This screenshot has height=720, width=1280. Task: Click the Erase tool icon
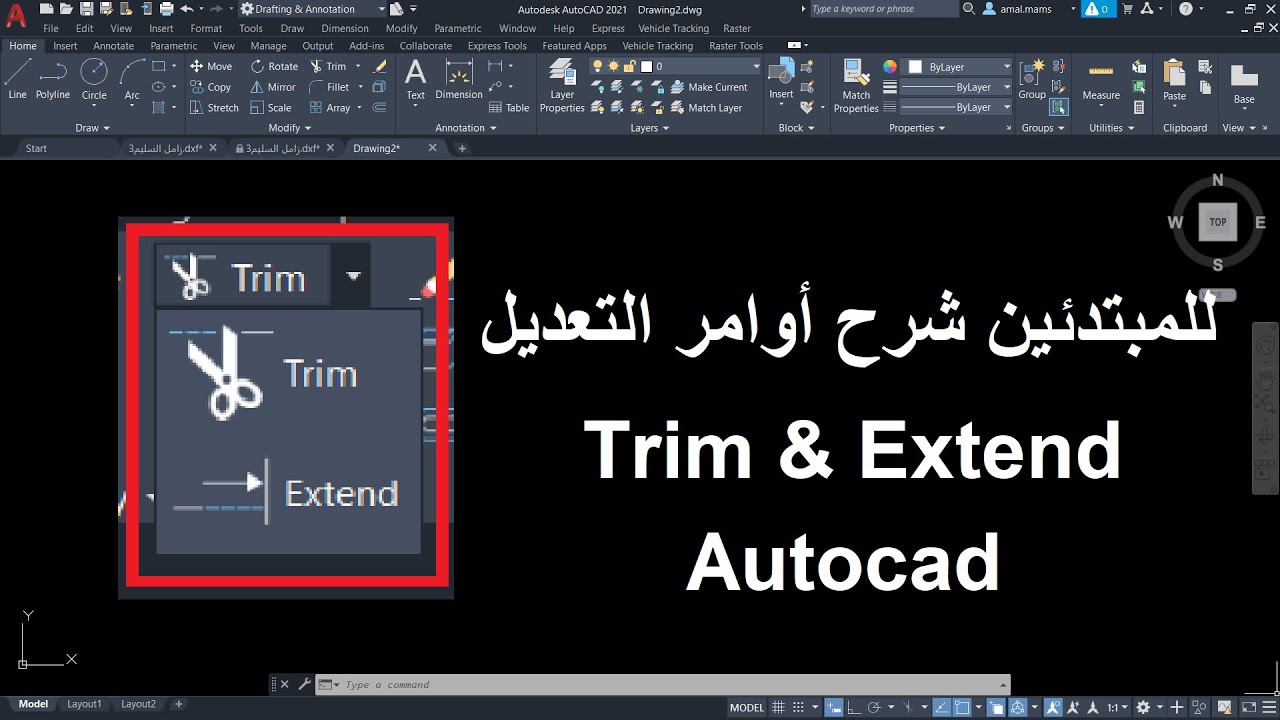pyautogui.click(x=380, y=66)
